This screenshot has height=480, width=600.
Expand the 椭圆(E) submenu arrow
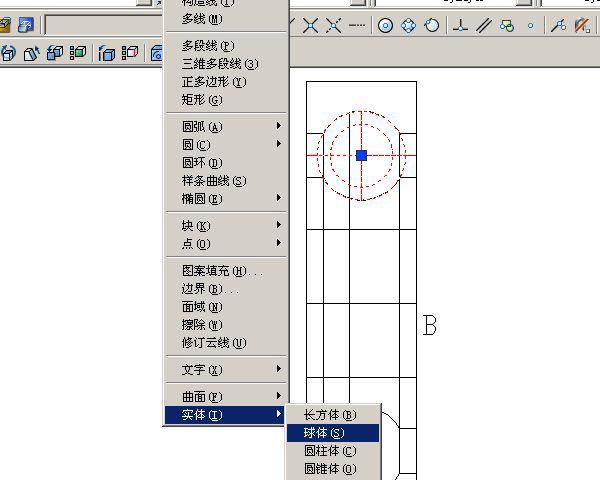point(279,198)
